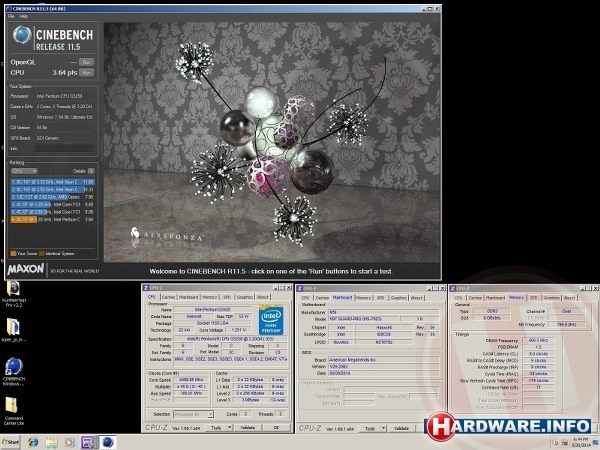This screenshot has width=600, height=450.
Task: Click Validate in the first CPU-Z window
Action: tap(248, 428)
